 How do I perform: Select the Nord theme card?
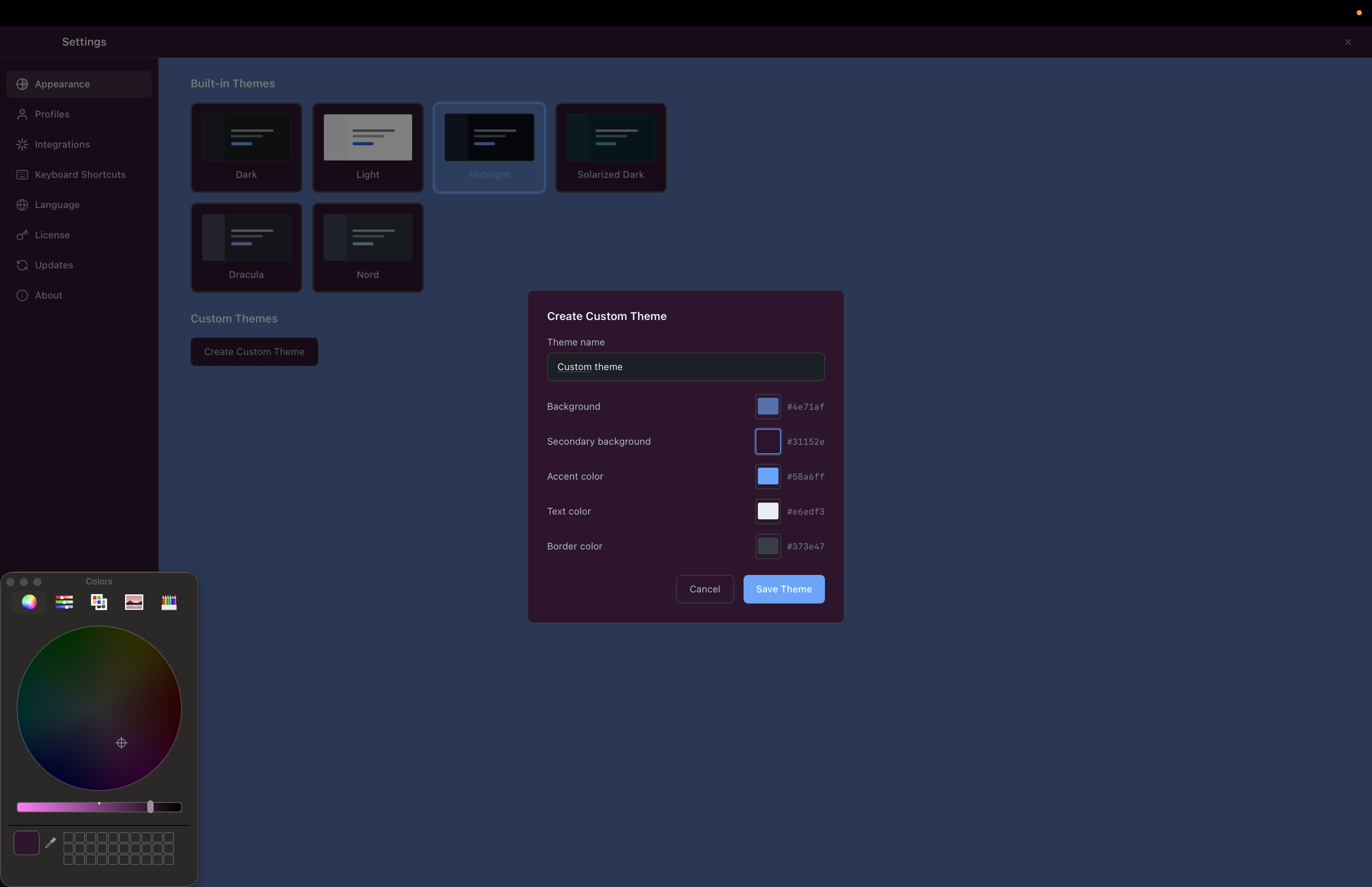click(368, 248)
